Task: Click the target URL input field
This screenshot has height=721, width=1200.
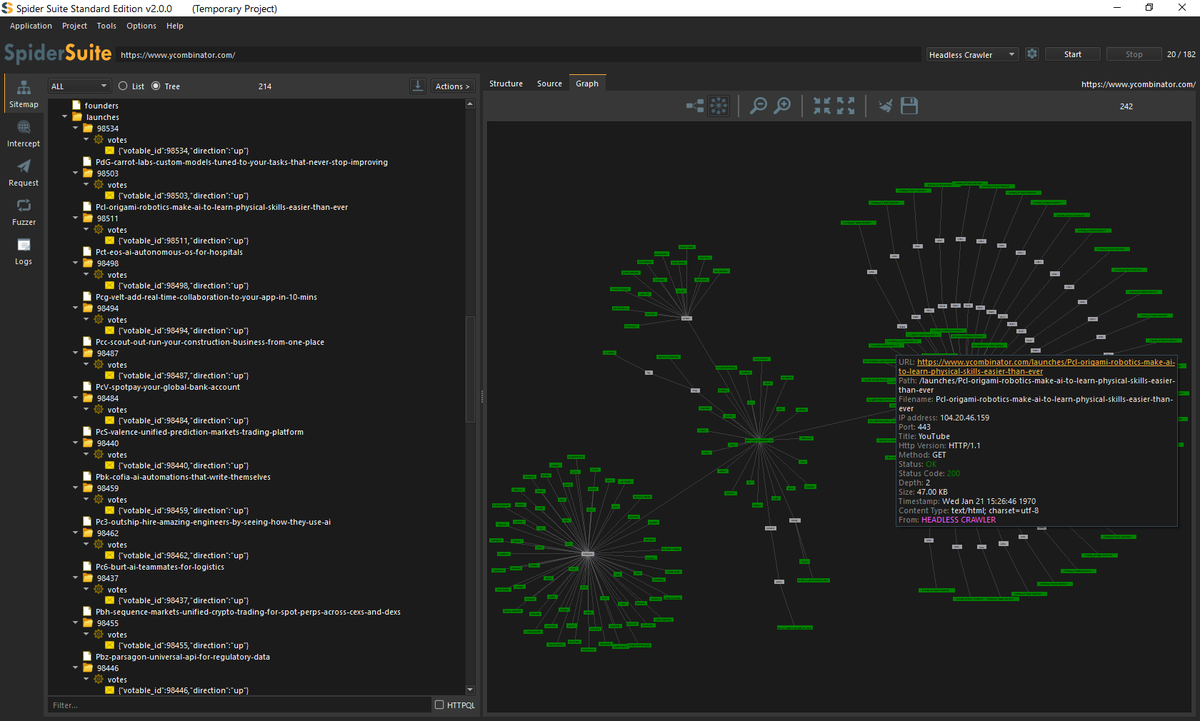Action: click(x=517, y=54)
